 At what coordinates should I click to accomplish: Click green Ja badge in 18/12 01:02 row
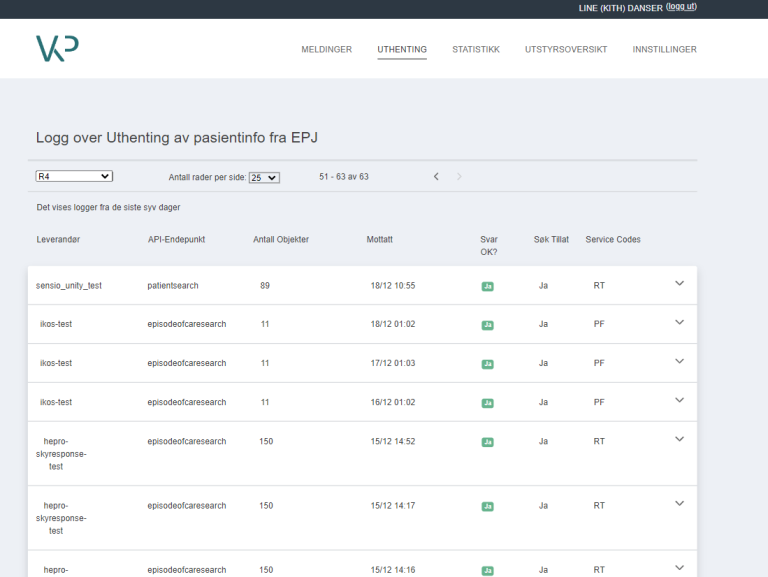pos(487,325)
